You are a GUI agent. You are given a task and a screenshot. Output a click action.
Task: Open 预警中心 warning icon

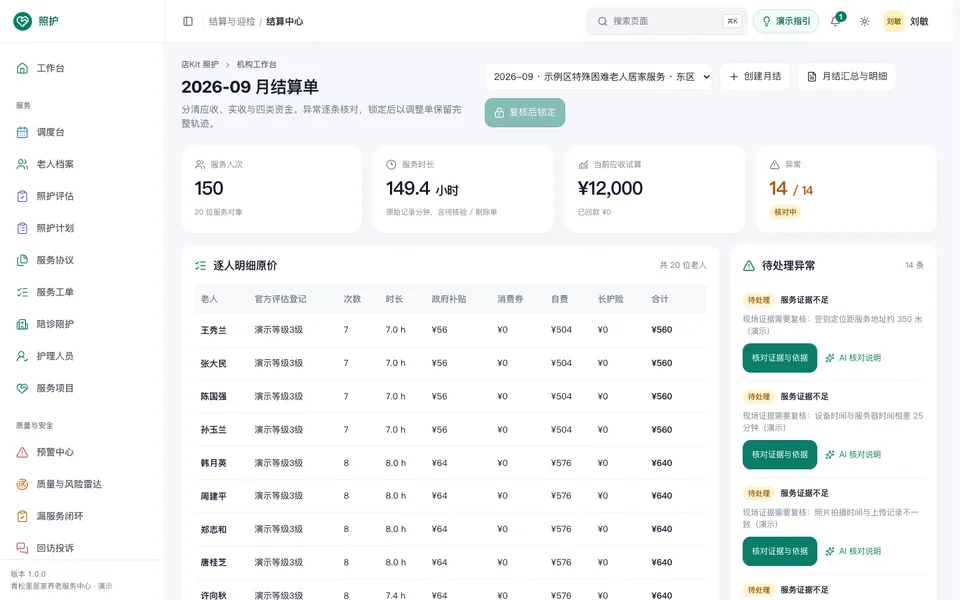point(22,452)
